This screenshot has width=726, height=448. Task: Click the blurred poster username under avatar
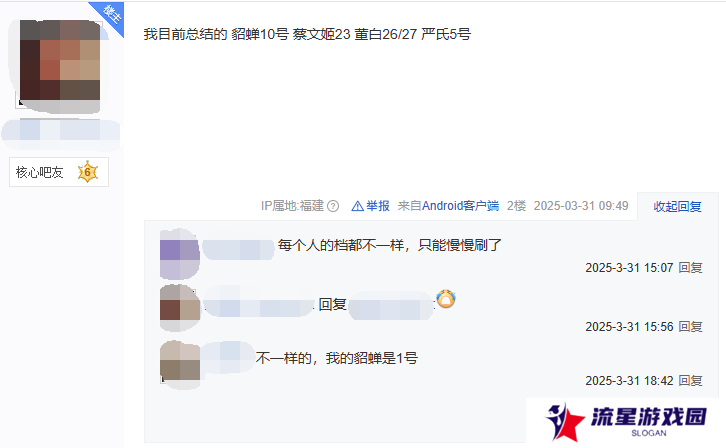pos(61,134)
